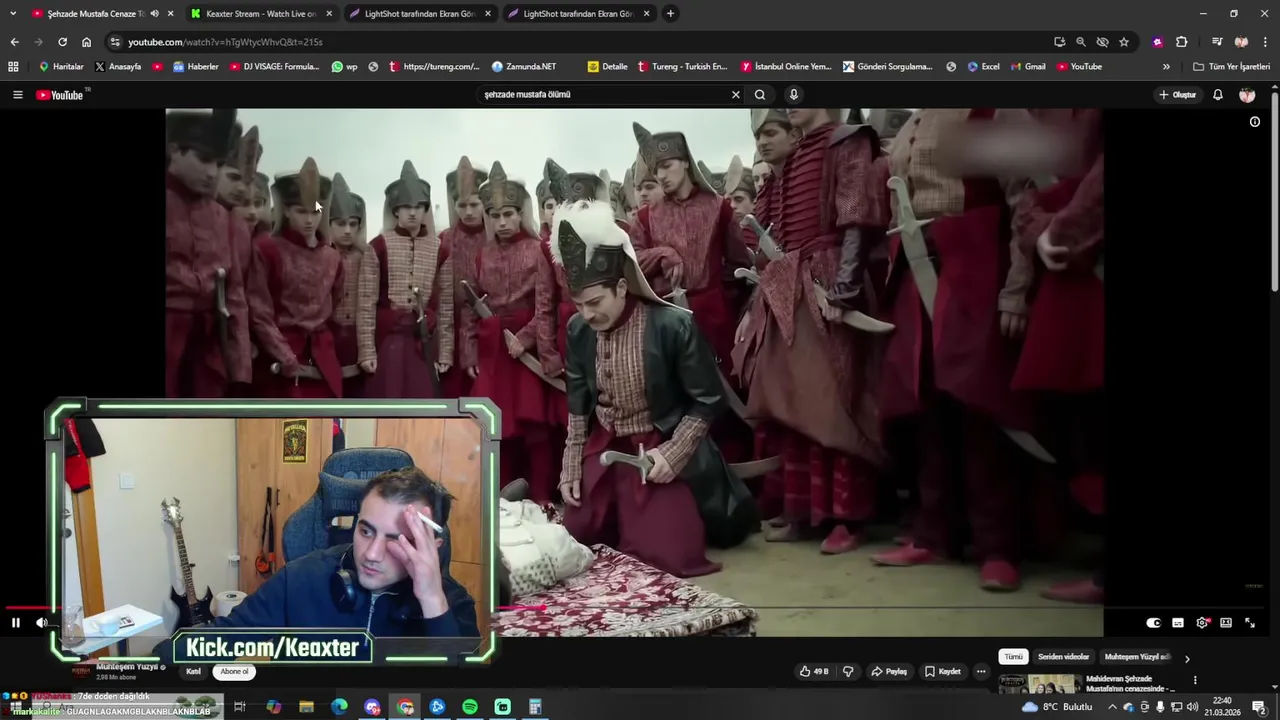
Task: Turn on subtitles in the player
Action: (1178, 623)
